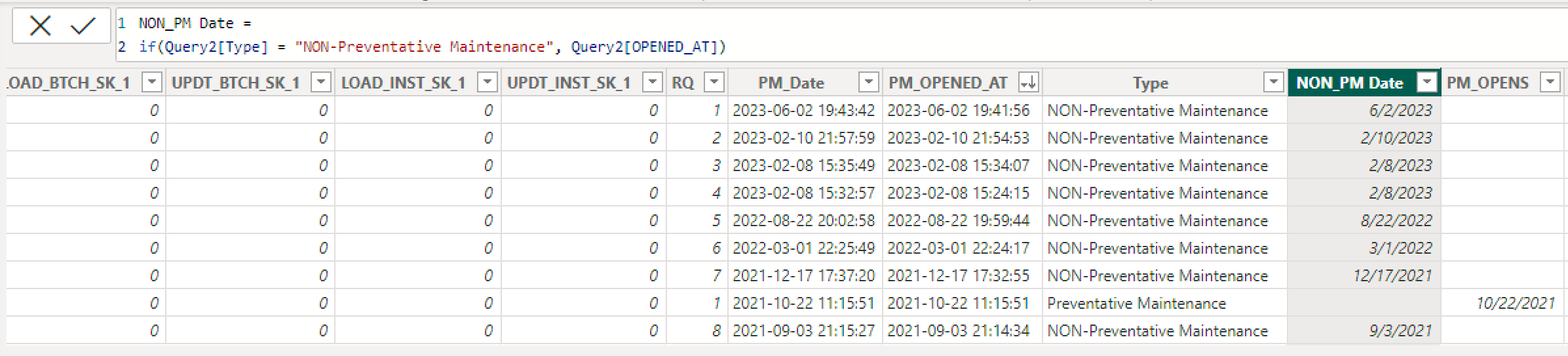This screenshot has height=356, width=1568.
Task: Click PM_OPENED_AT cell 2022-08-22 19:59:44
Action: coord(963,221)
